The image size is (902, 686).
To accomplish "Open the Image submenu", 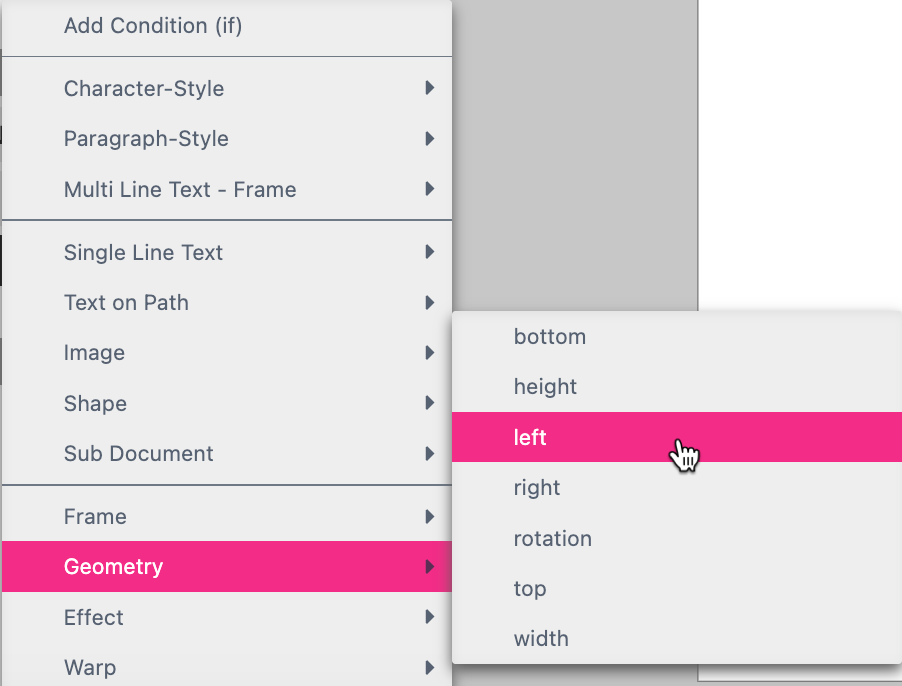I will (x=227, y=352).
